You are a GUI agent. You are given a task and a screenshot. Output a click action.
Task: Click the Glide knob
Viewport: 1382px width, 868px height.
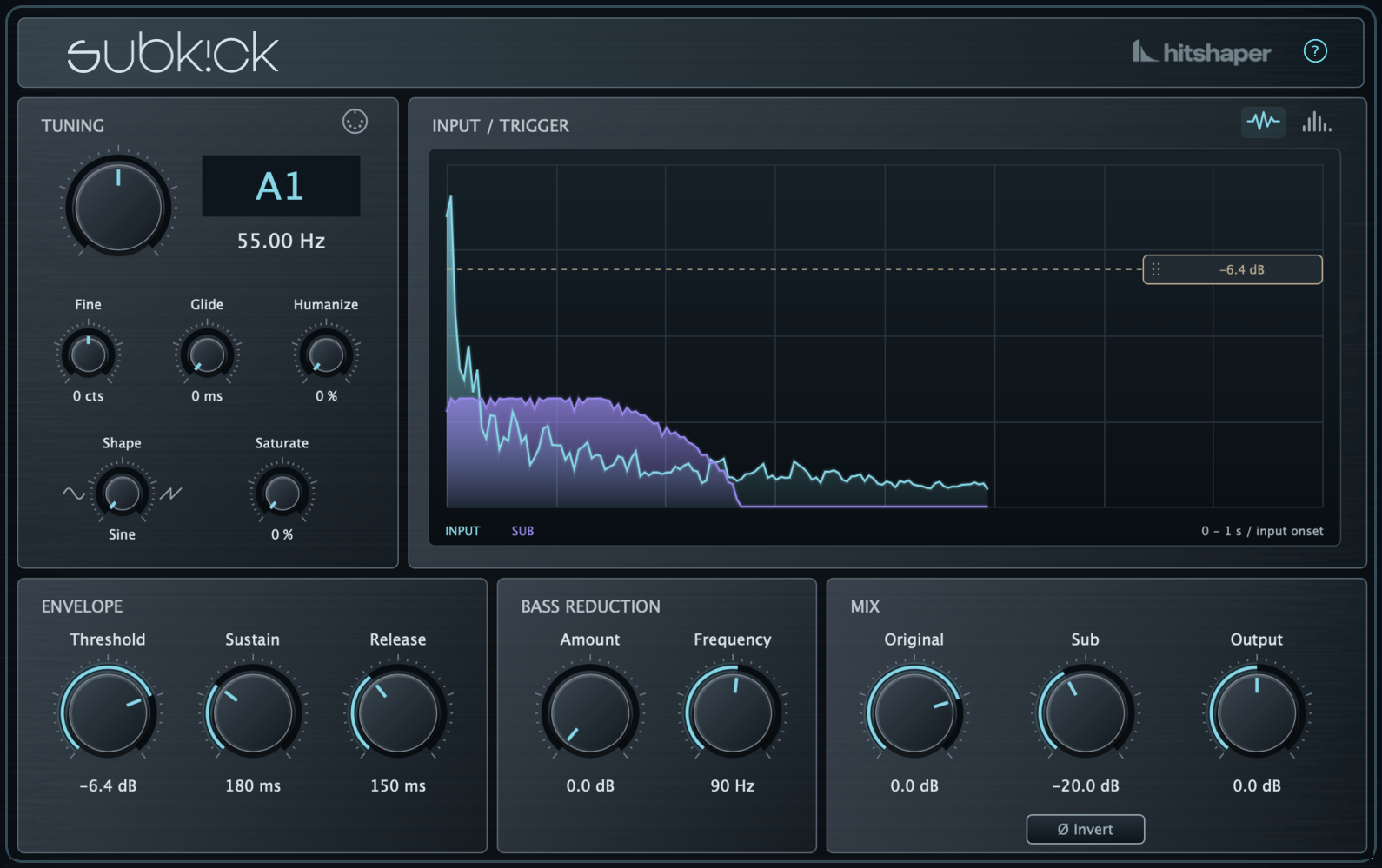pyautogui.click(x=207, y=354)
